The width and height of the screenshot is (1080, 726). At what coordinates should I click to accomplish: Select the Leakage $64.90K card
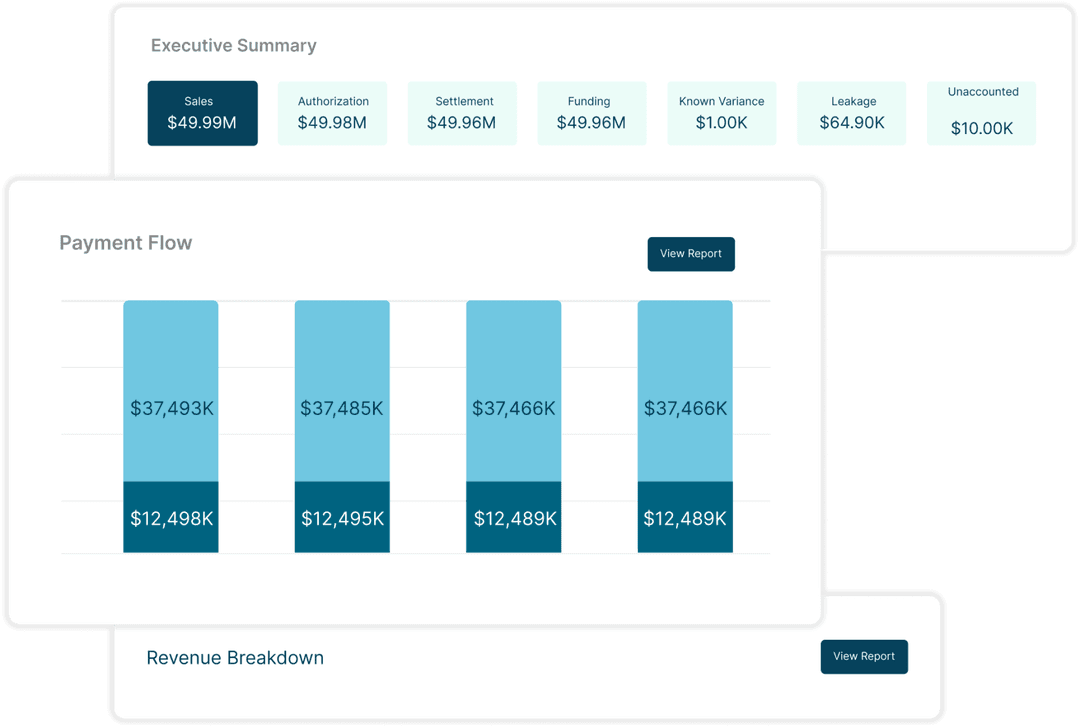(x=852, y=113)
